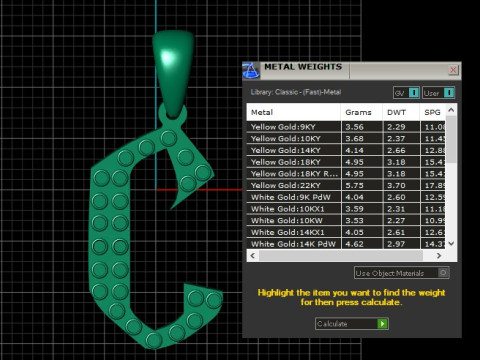480x360 pixels.
Task: Click the 3.56 grams value
Action: click(x=354, y=127)
